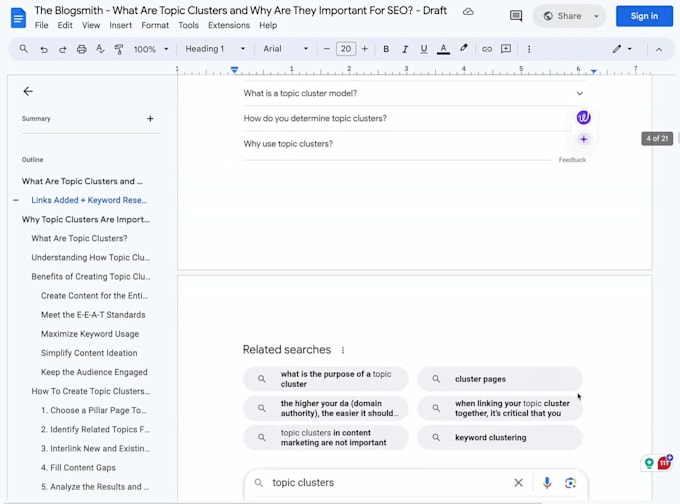This screenshot has height=504, width=680.
Task: Open the Help menu
Action: 268,25
